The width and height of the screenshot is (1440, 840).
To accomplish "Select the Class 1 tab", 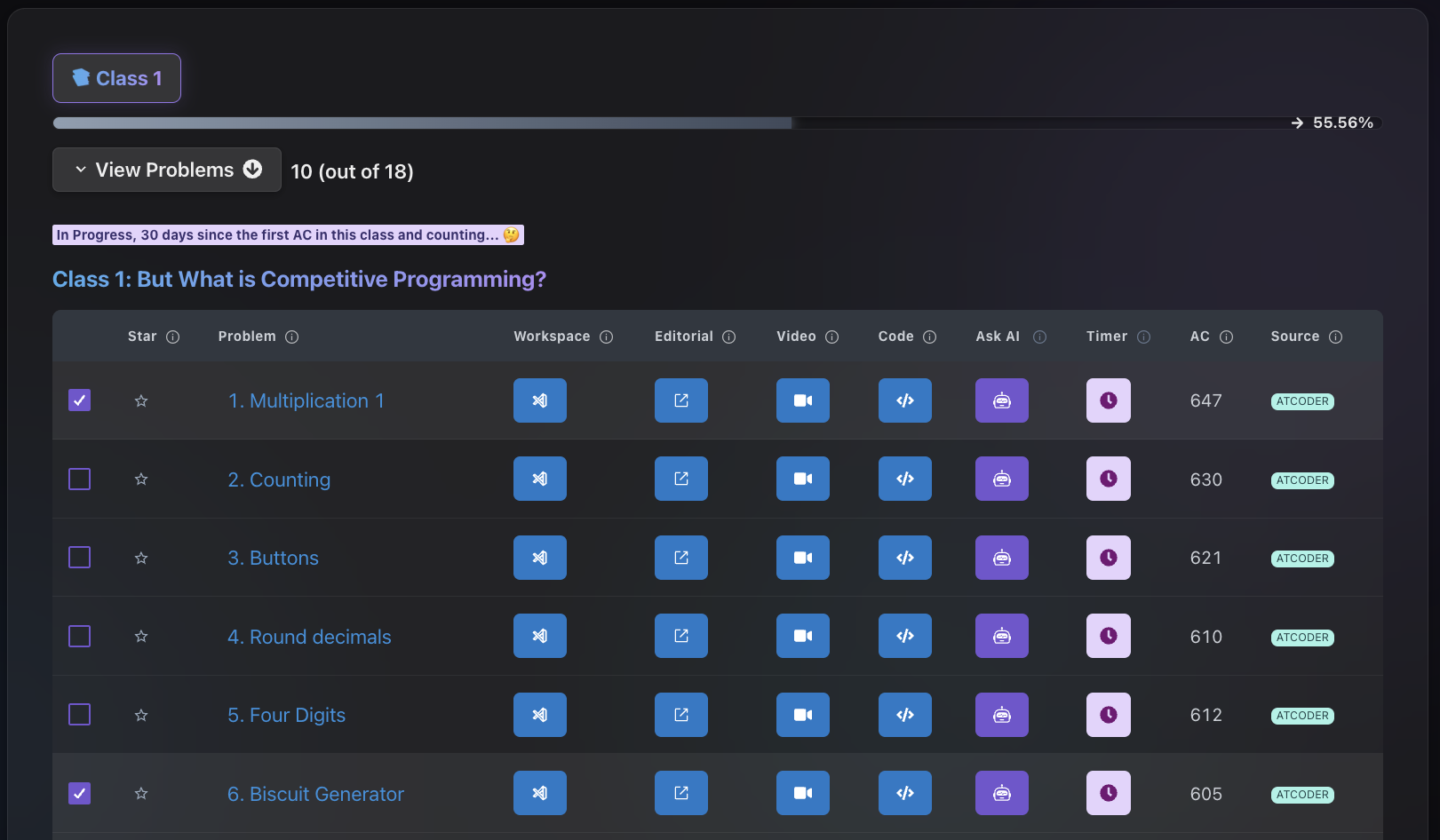I will pos(116,78).
